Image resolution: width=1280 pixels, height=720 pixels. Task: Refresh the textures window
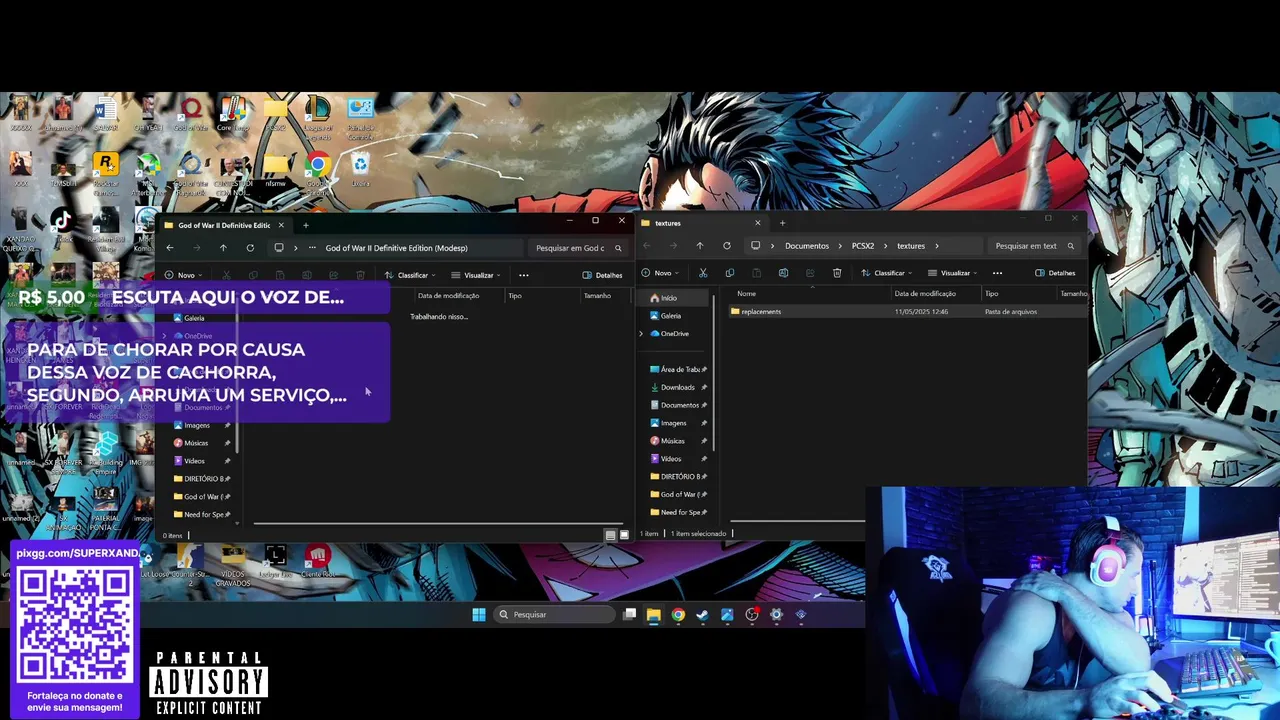(x=727, y=246)
